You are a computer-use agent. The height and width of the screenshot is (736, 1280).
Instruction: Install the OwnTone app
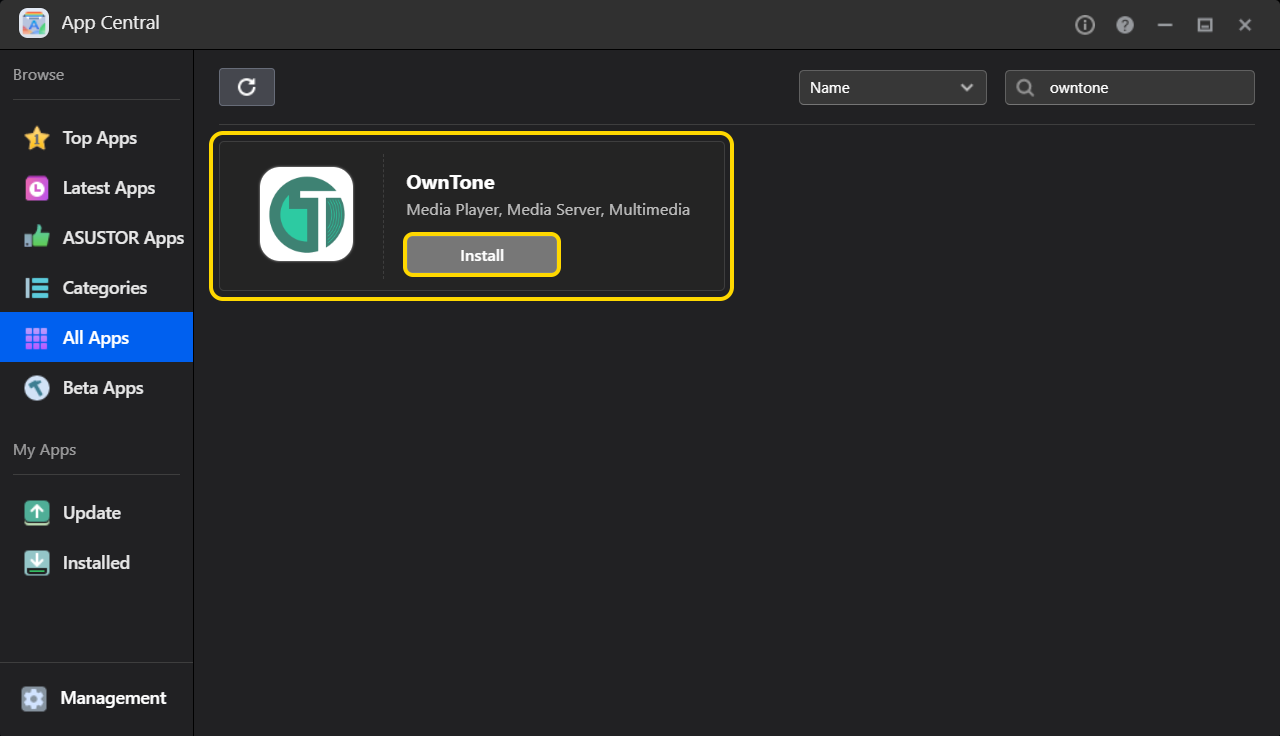tap(482, 255)
